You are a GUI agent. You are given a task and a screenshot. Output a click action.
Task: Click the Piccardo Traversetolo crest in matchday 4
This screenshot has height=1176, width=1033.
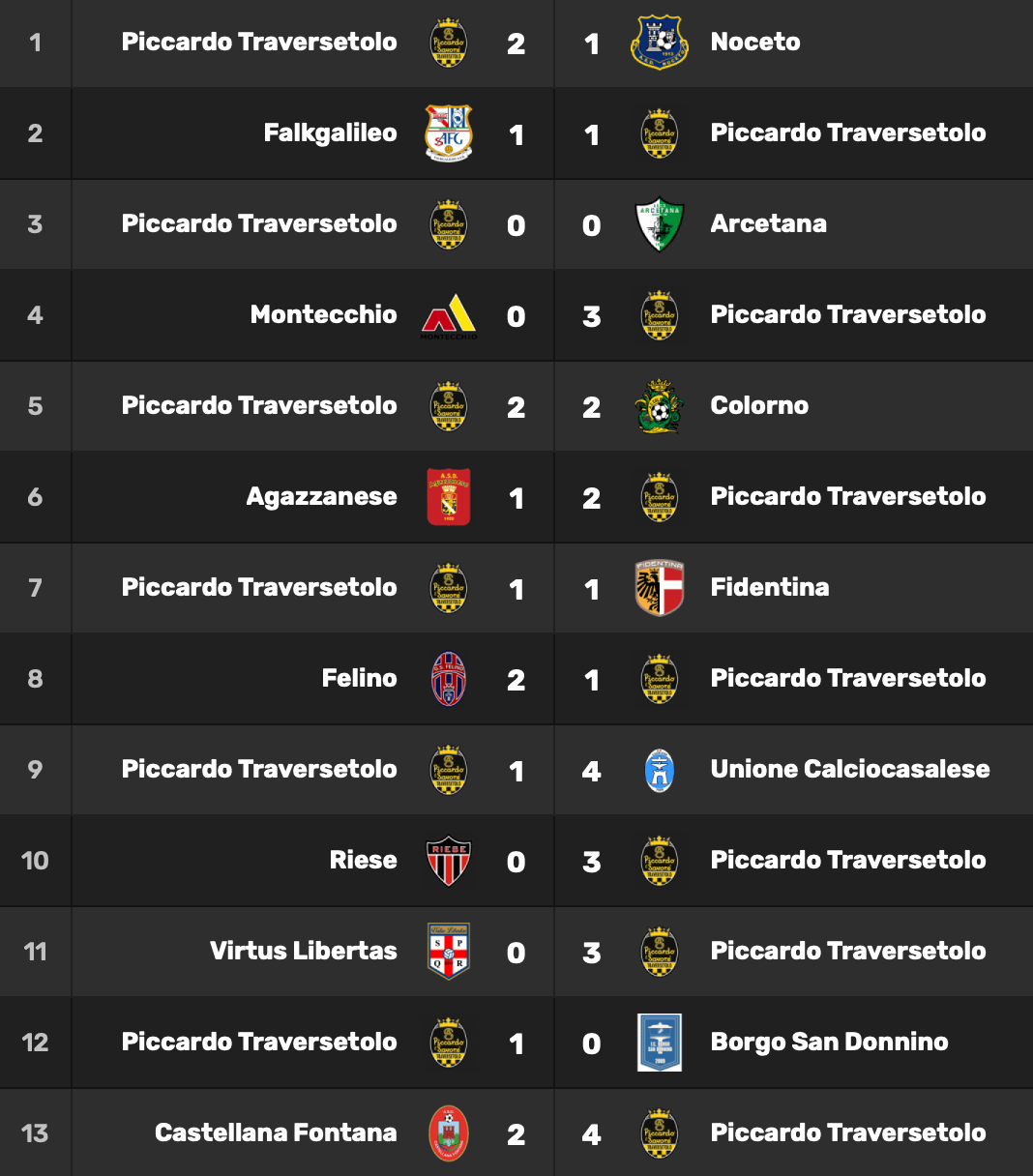tap(660, 315)
